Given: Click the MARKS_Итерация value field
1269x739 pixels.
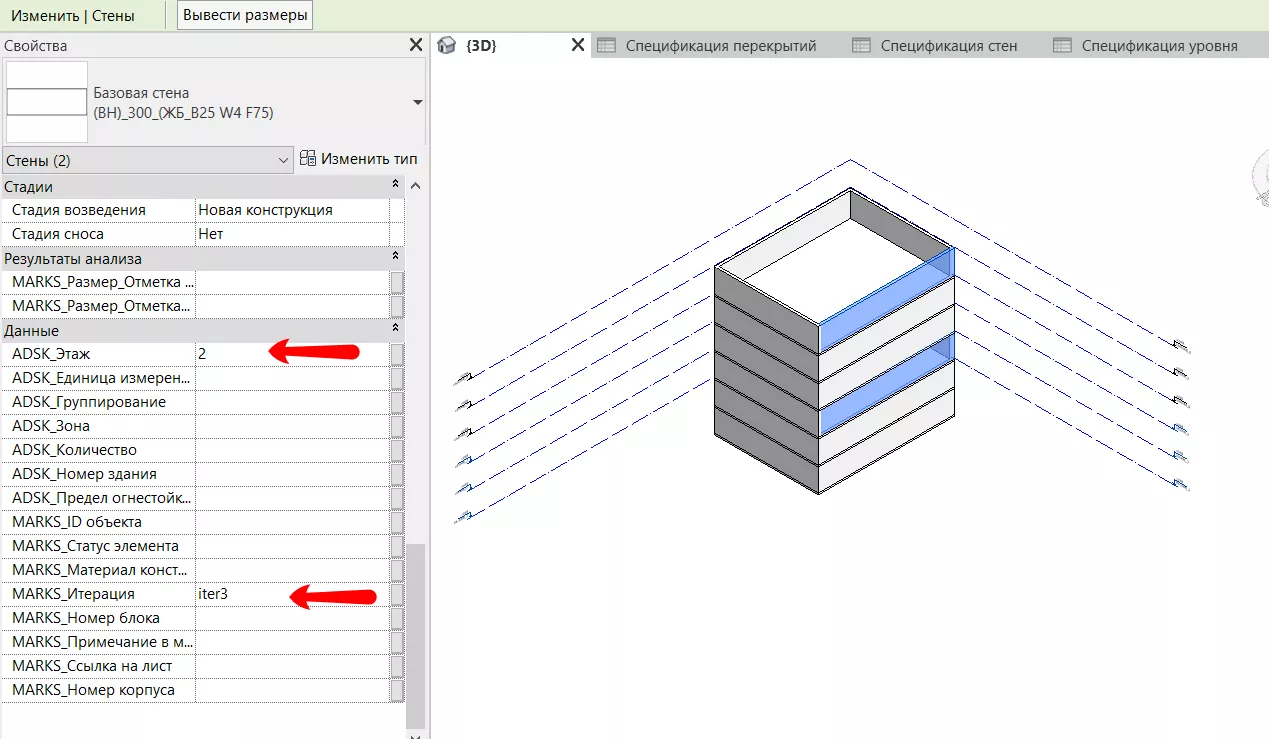Looking at the screenshot, I should click(292, 594).
